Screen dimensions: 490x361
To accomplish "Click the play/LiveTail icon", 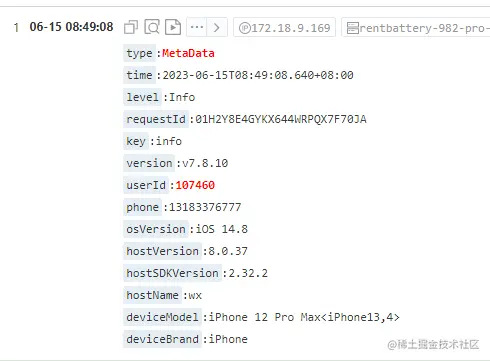I will click(173, 27).
